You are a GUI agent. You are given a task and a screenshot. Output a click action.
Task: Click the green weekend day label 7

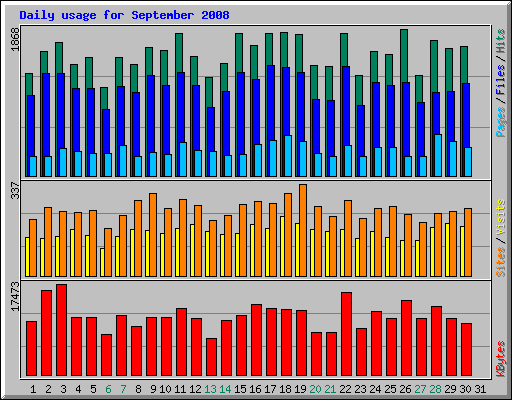click(x=123, y=389)
